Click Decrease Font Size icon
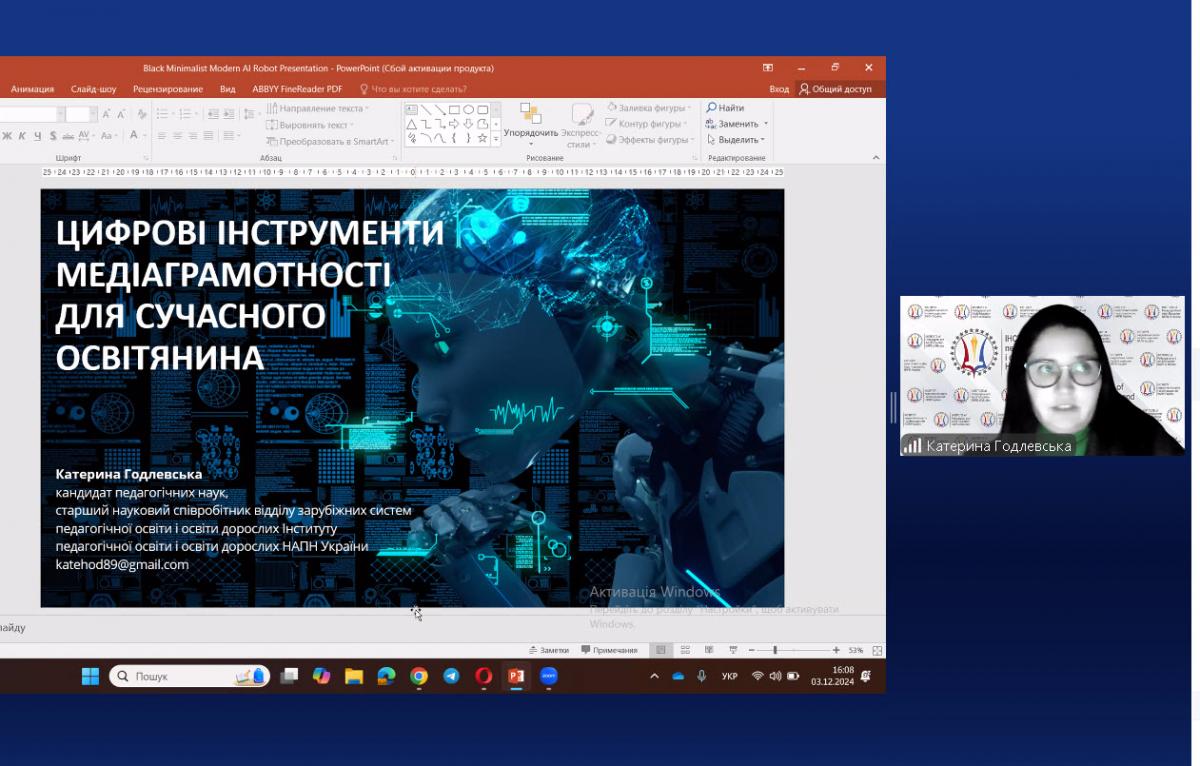This screenshot has height=766, width=1200. pos(121,114)
